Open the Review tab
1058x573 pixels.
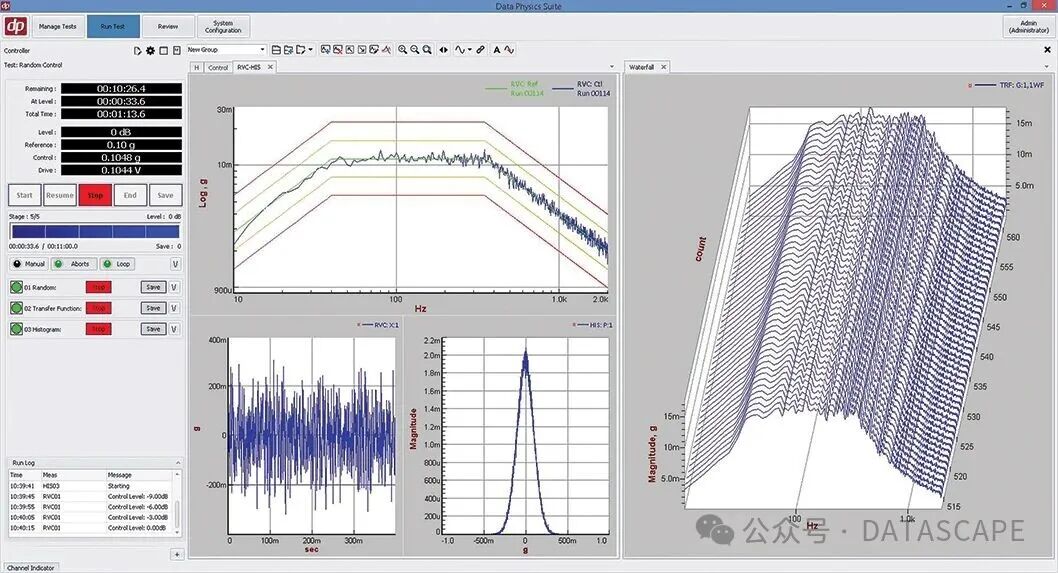point(168,26)
